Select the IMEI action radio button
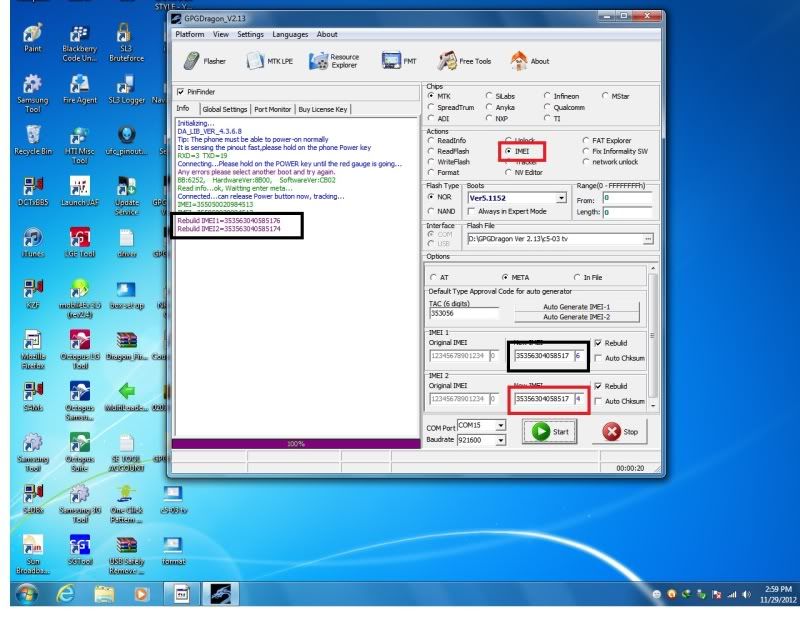This screenshot has width=800, height=640. coord(508,151)
